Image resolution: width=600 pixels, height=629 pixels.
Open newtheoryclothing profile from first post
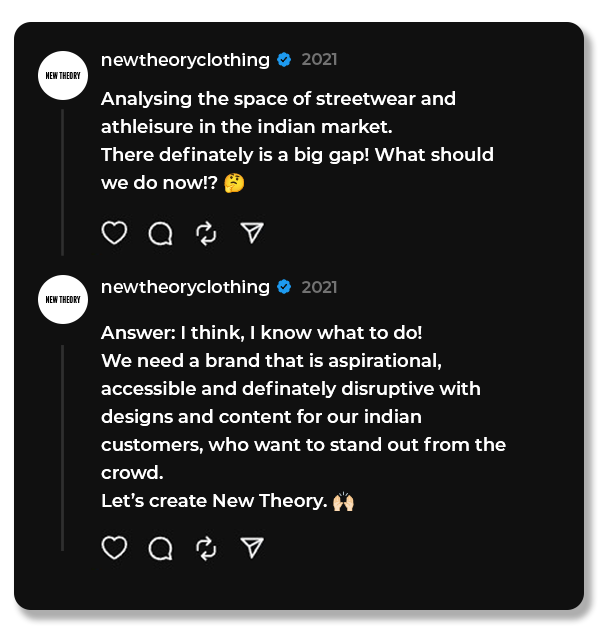tap(185, 60)
